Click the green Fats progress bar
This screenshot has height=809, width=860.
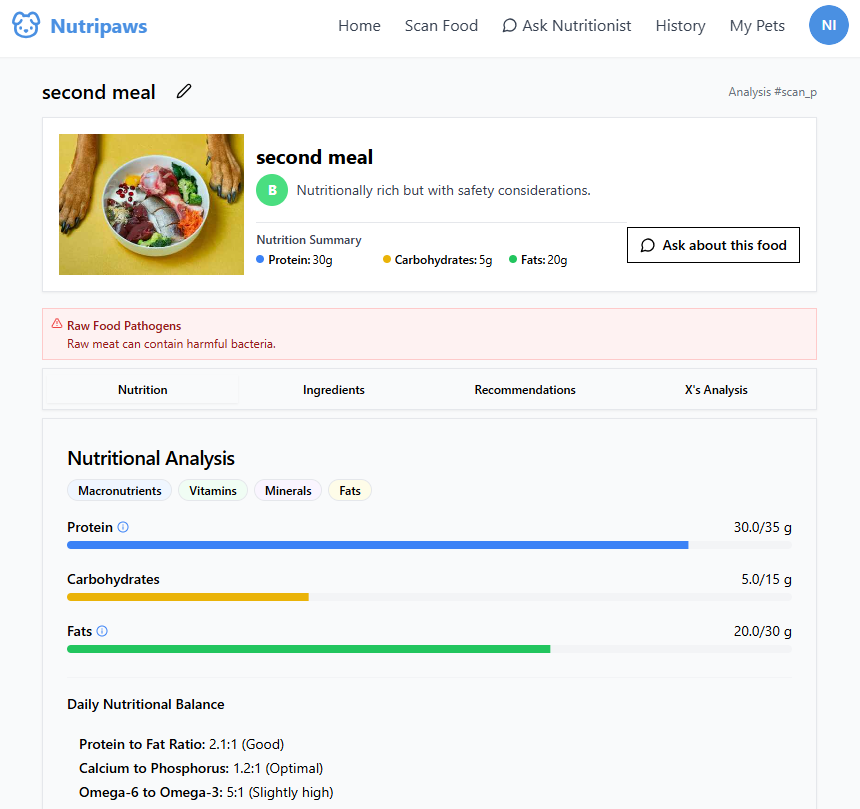click(x=308, y=649)
